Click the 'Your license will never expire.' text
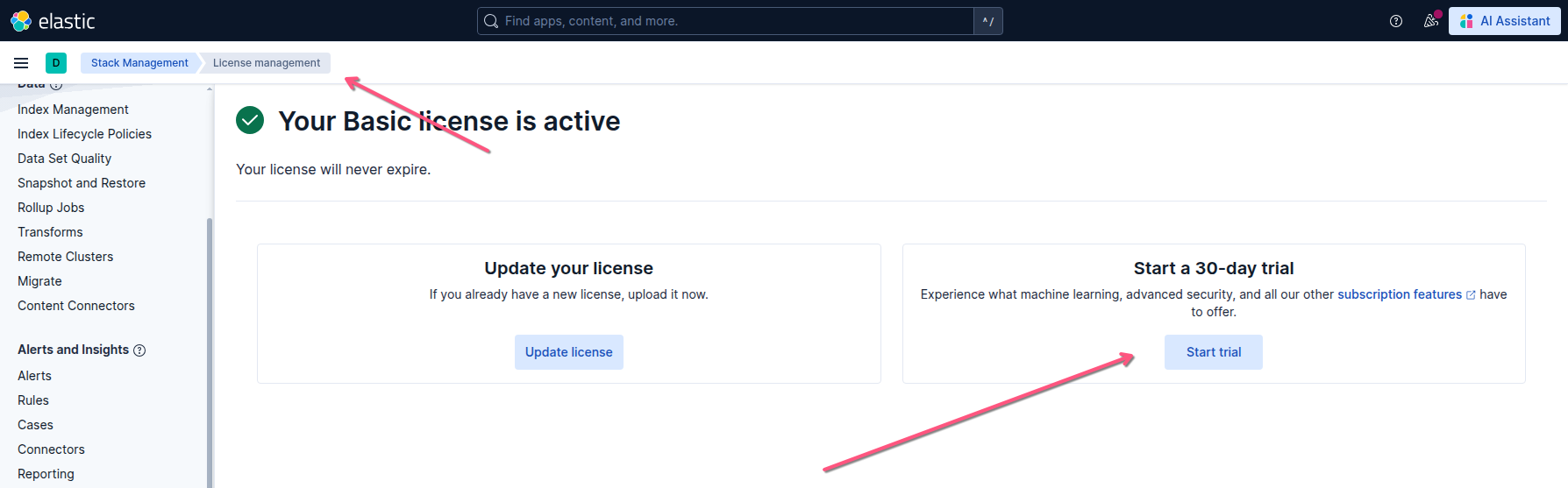 coord(333,169)
